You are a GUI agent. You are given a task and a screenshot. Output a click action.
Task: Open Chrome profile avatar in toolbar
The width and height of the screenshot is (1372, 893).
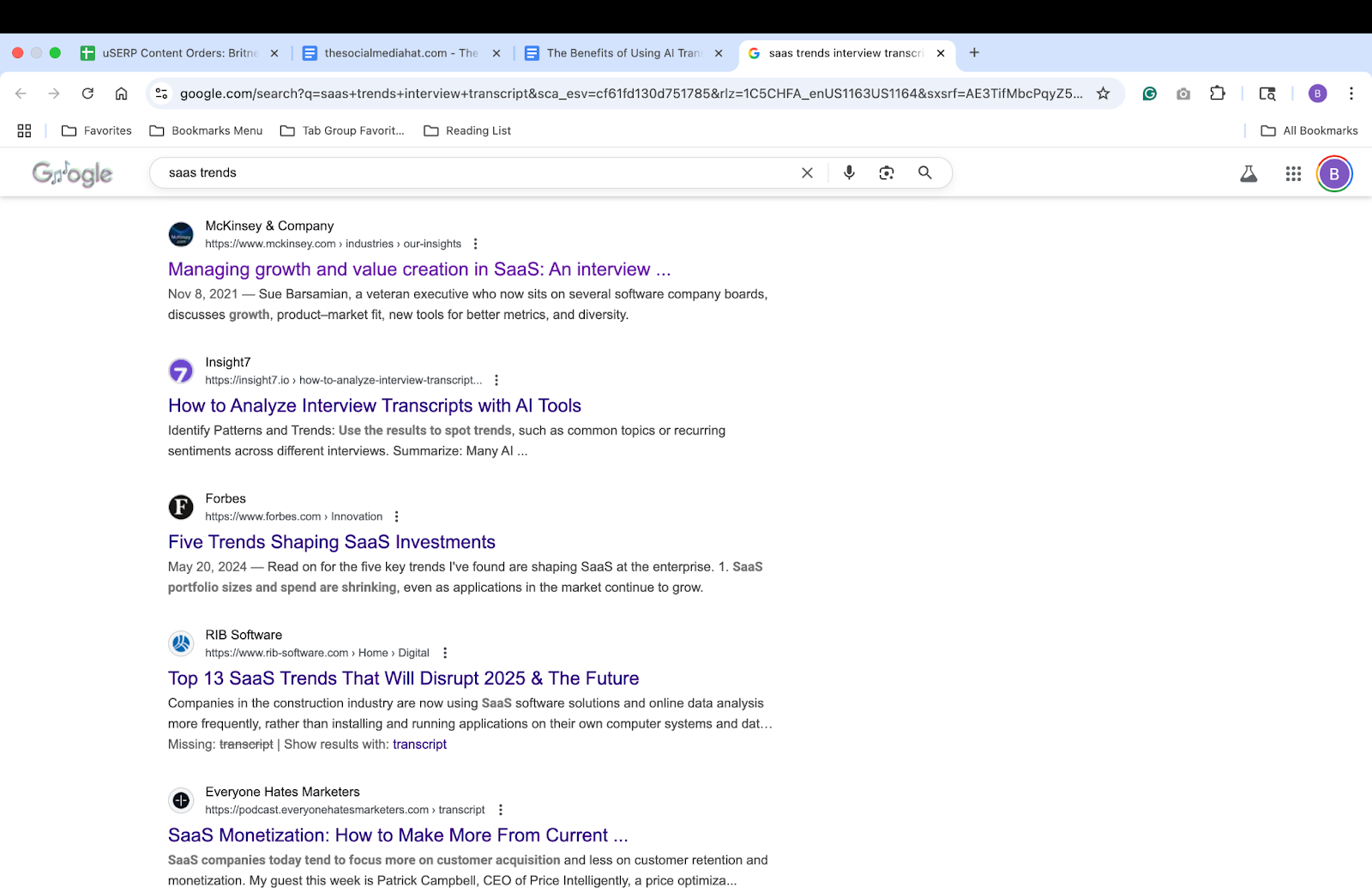[1318, 94]
